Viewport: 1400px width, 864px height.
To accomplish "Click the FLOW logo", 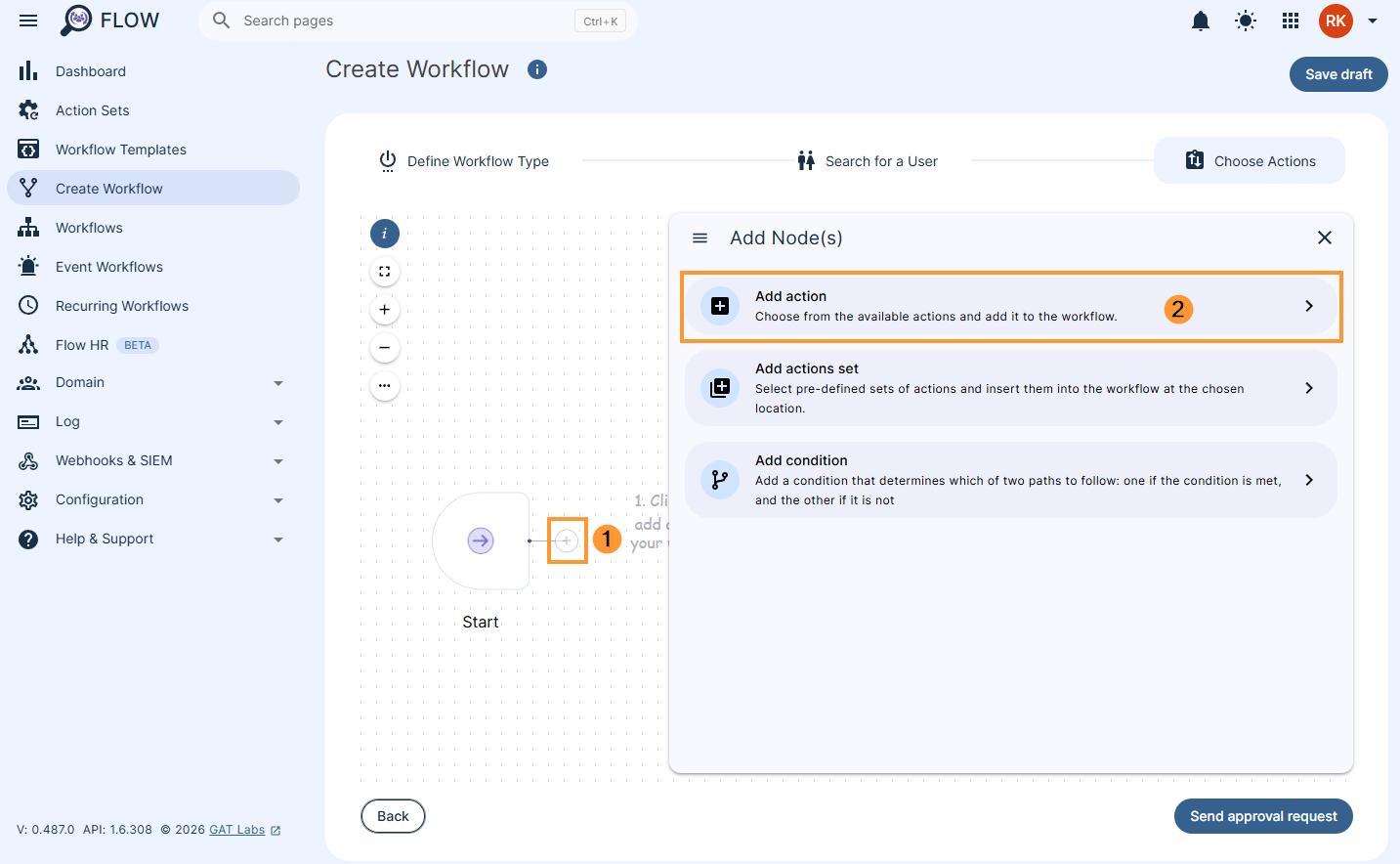I will [109, 21].
